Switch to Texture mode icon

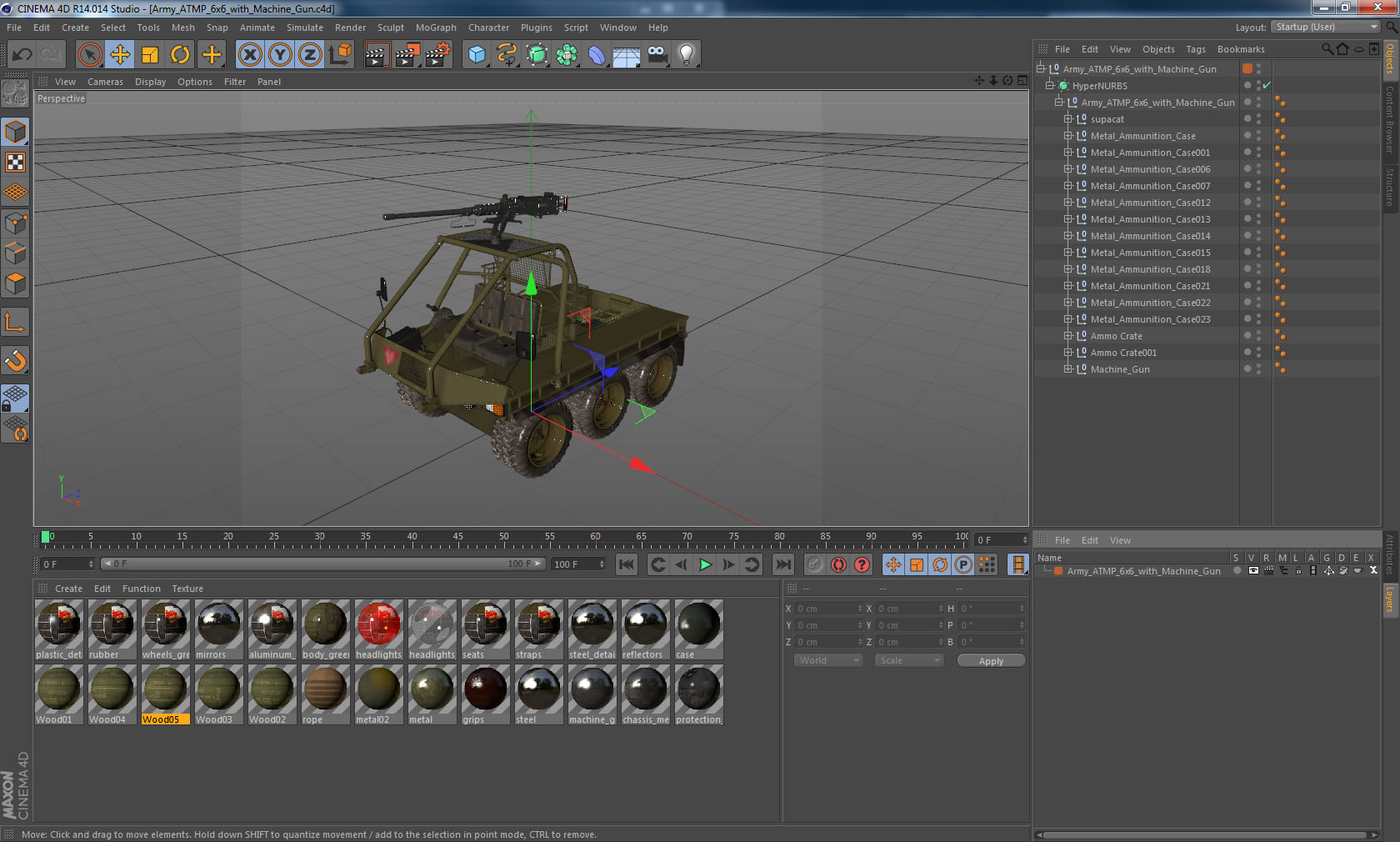[15, 162]
